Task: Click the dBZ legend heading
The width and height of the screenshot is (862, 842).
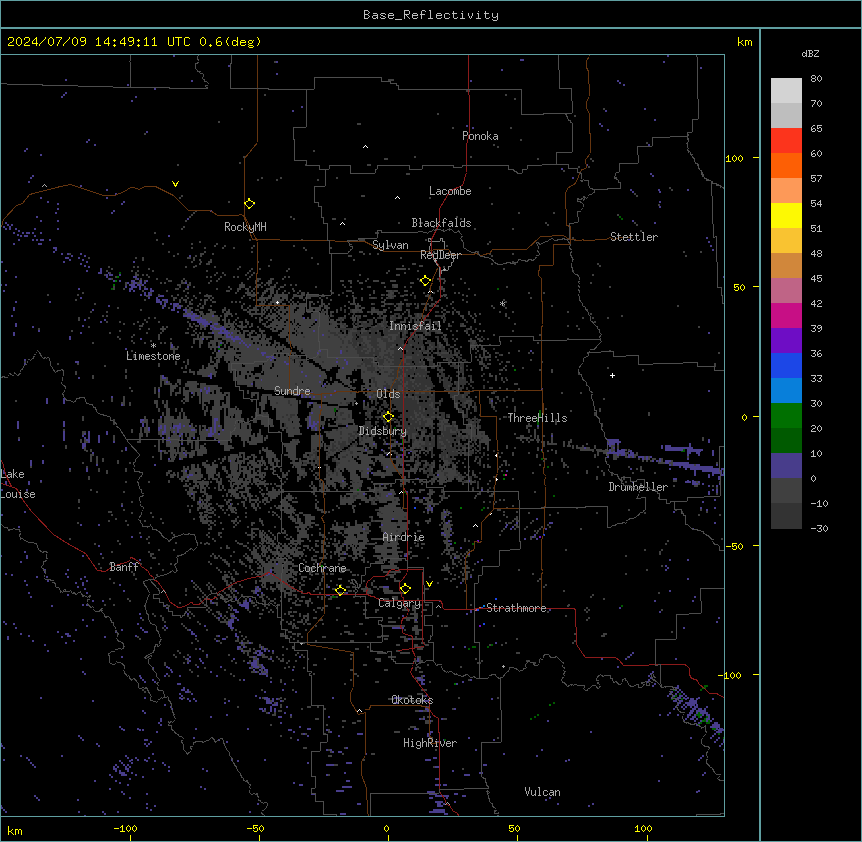Action: click(x=810, y=53)
